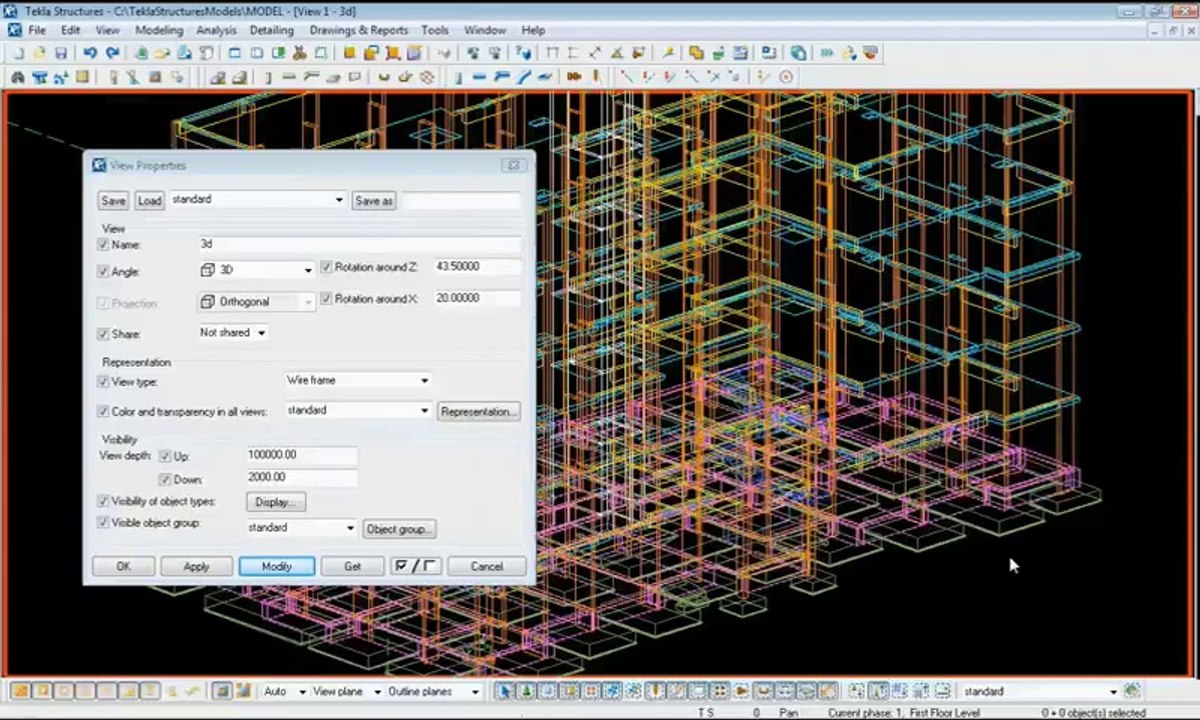Click the red circle icon in points toolbar

coord(786,76)
